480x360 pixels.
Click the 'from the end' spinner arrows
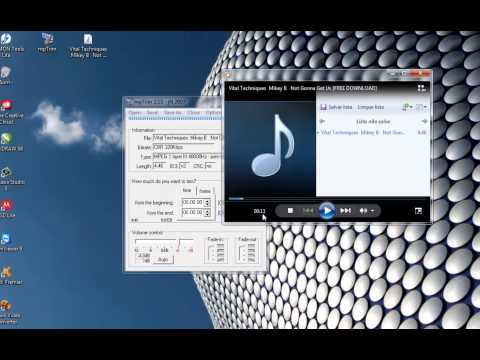click(207, 213)
